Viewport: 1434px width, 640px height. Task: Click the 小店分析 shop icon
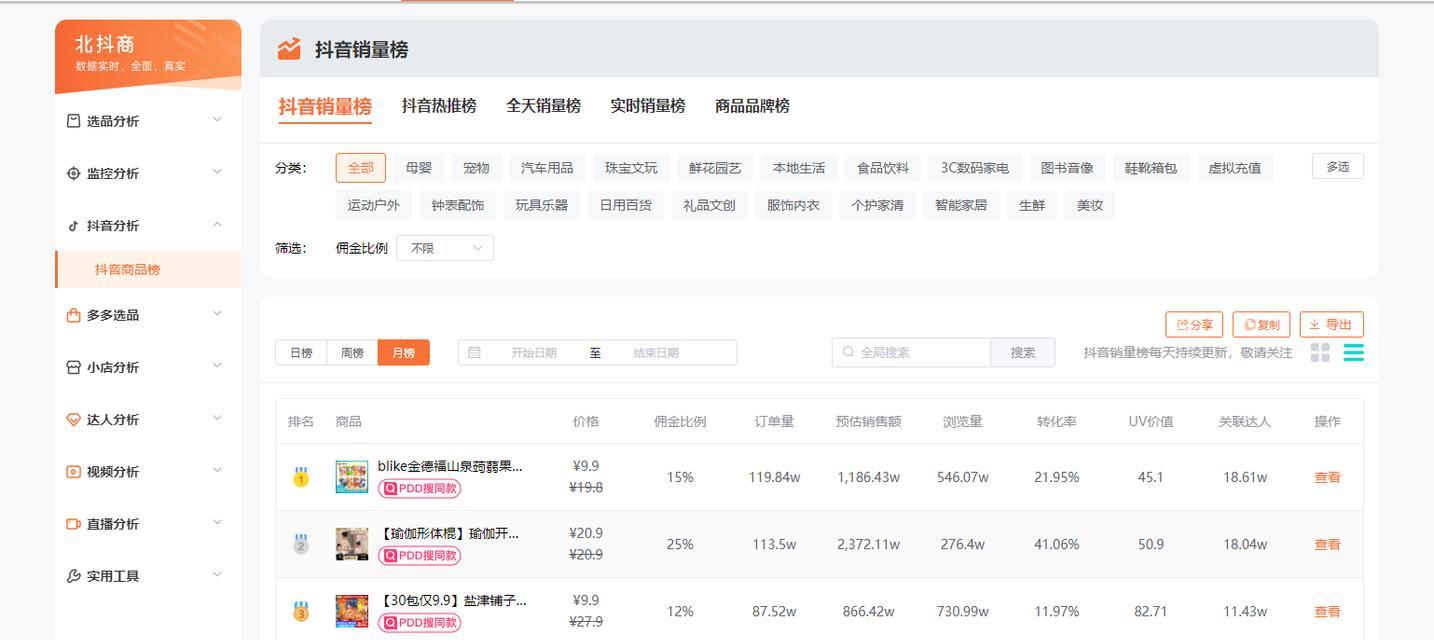point(73,367)
